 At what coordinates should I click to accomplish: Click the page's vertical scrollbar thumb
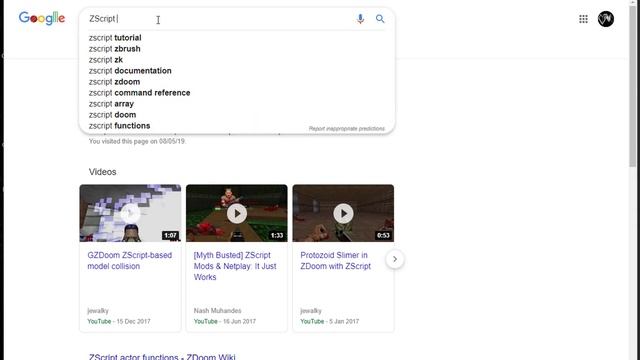pos(633,85)
